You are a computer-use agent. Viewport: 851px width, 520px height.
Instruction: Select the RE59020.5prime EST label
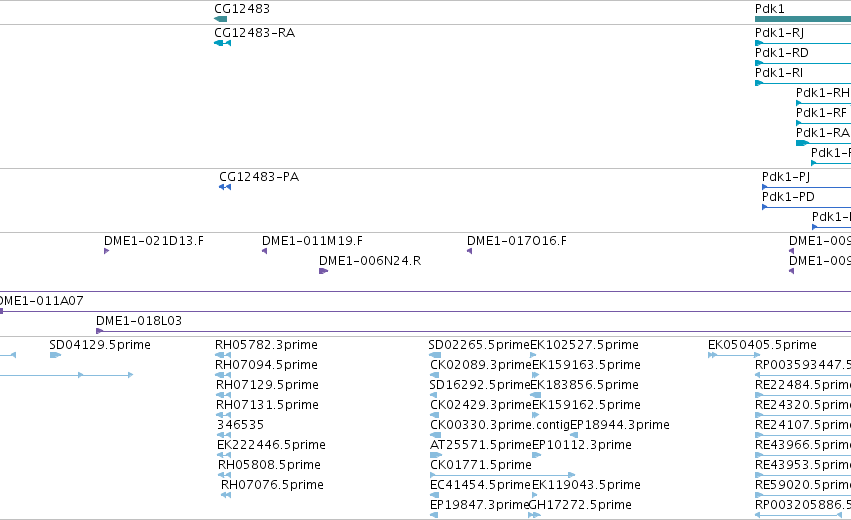tap(803, 485)
